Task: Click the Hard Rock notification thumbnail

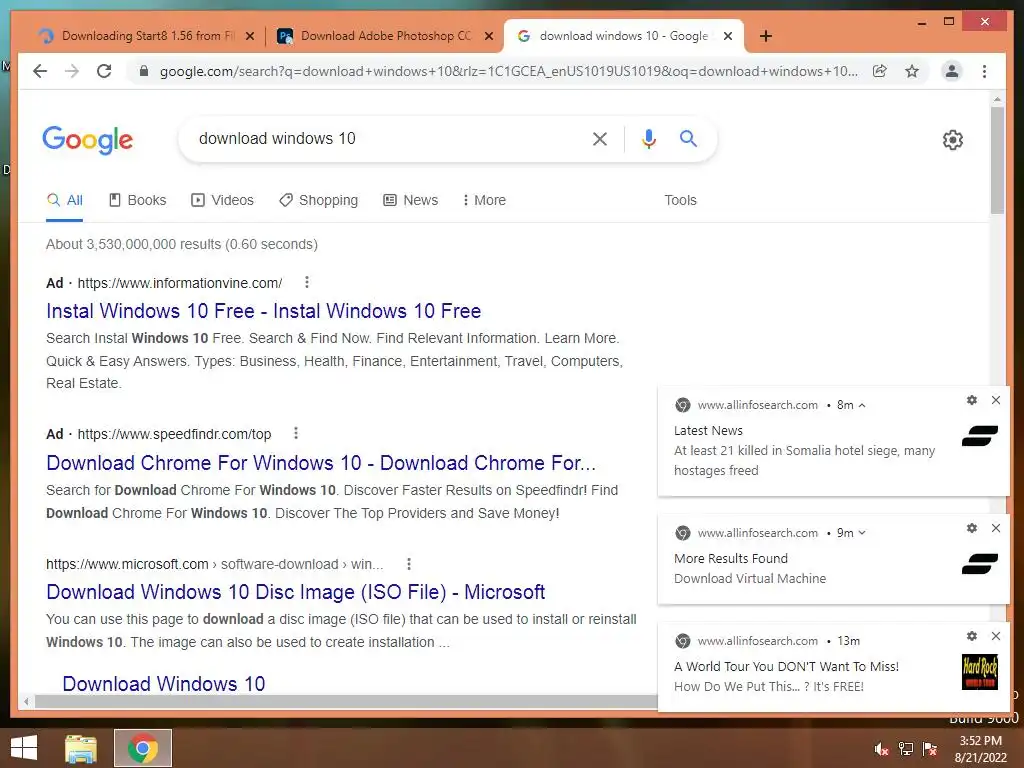Action: click(980, 672)
